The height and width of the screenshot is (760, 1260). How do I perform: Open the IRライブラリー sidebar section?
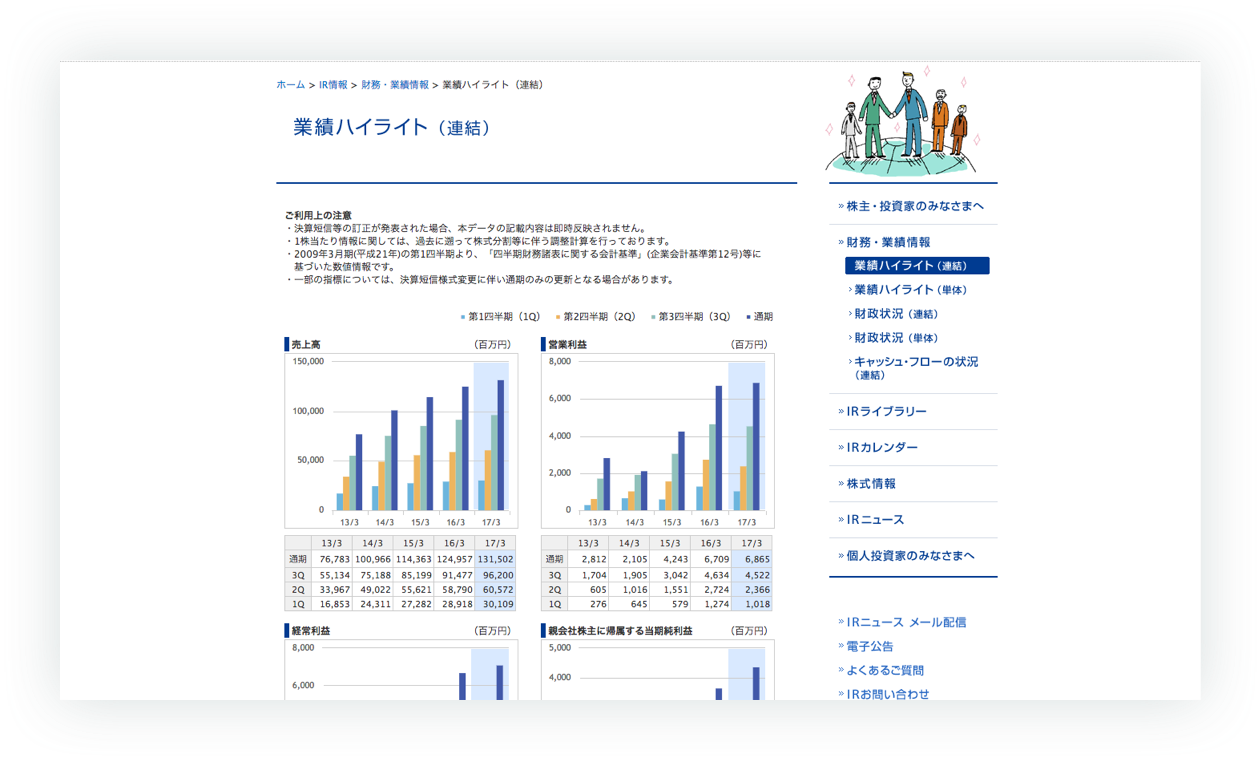coord(886,412)
